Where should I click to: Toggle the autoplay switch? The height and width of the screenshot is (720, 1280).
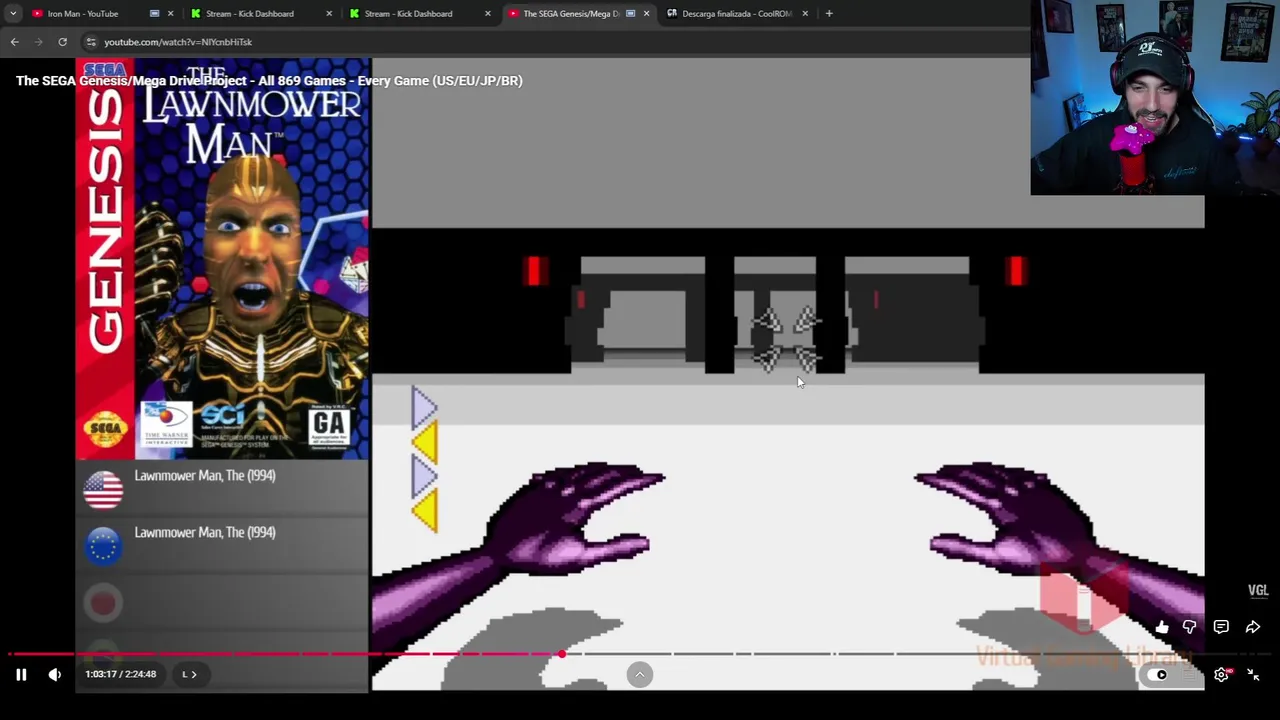point(1156,675)
